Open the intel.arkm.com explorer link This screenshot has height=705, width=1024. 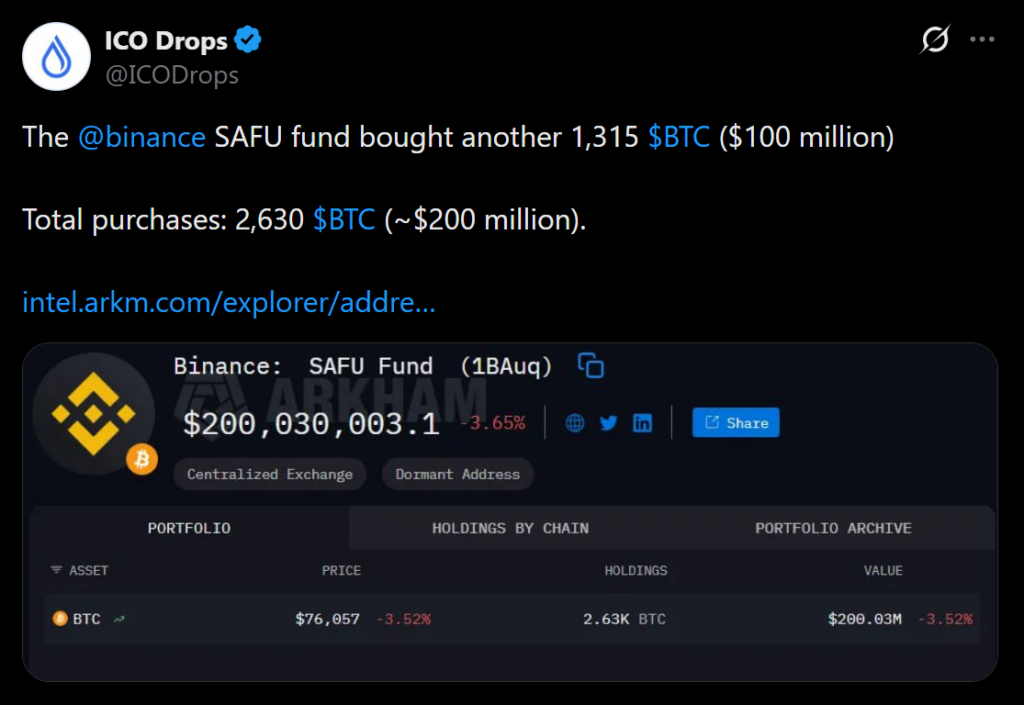coord(228,301)
